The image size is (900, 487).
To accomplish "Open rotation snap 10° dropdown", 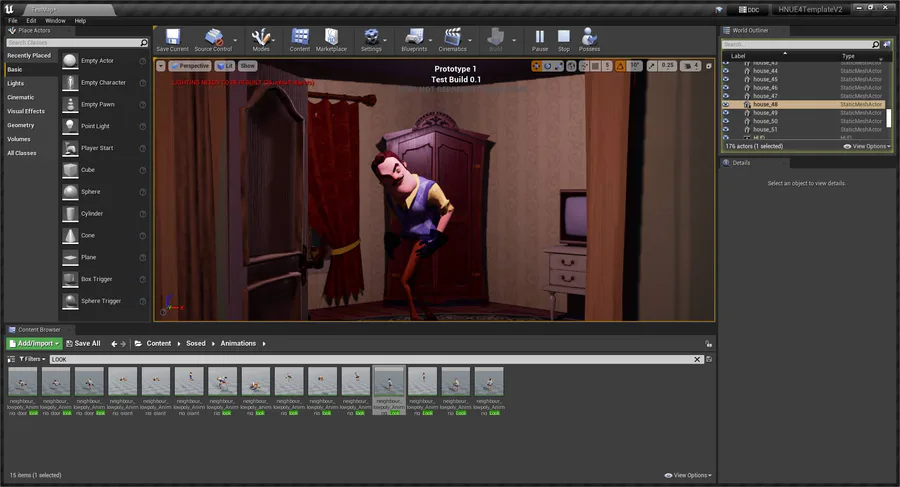I will [634, 66].
